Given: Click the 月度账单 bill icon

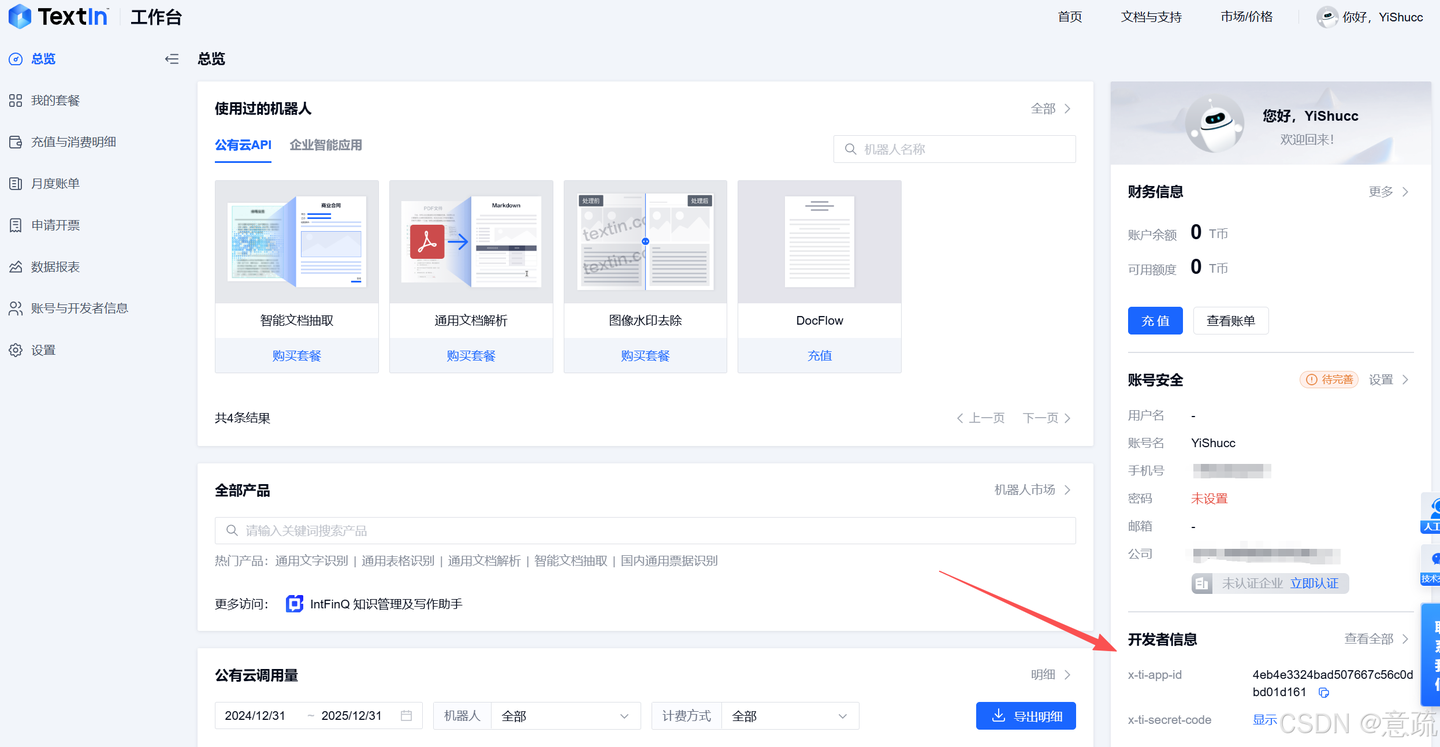Looking at the screenshot, I should 15,184.
